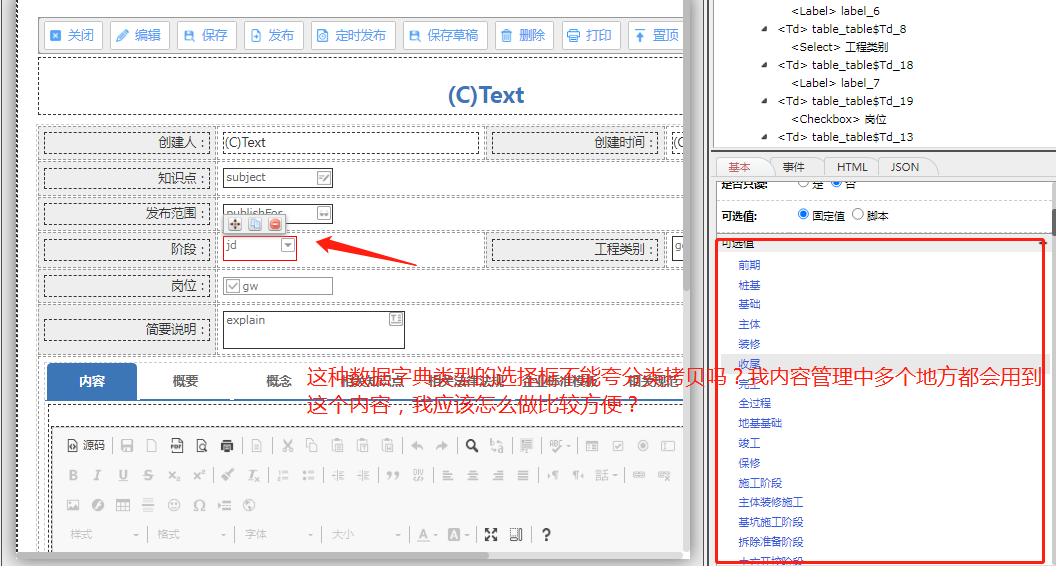Open the 大小 size dropdown
1056x566 pixels.
coord(364,534)
